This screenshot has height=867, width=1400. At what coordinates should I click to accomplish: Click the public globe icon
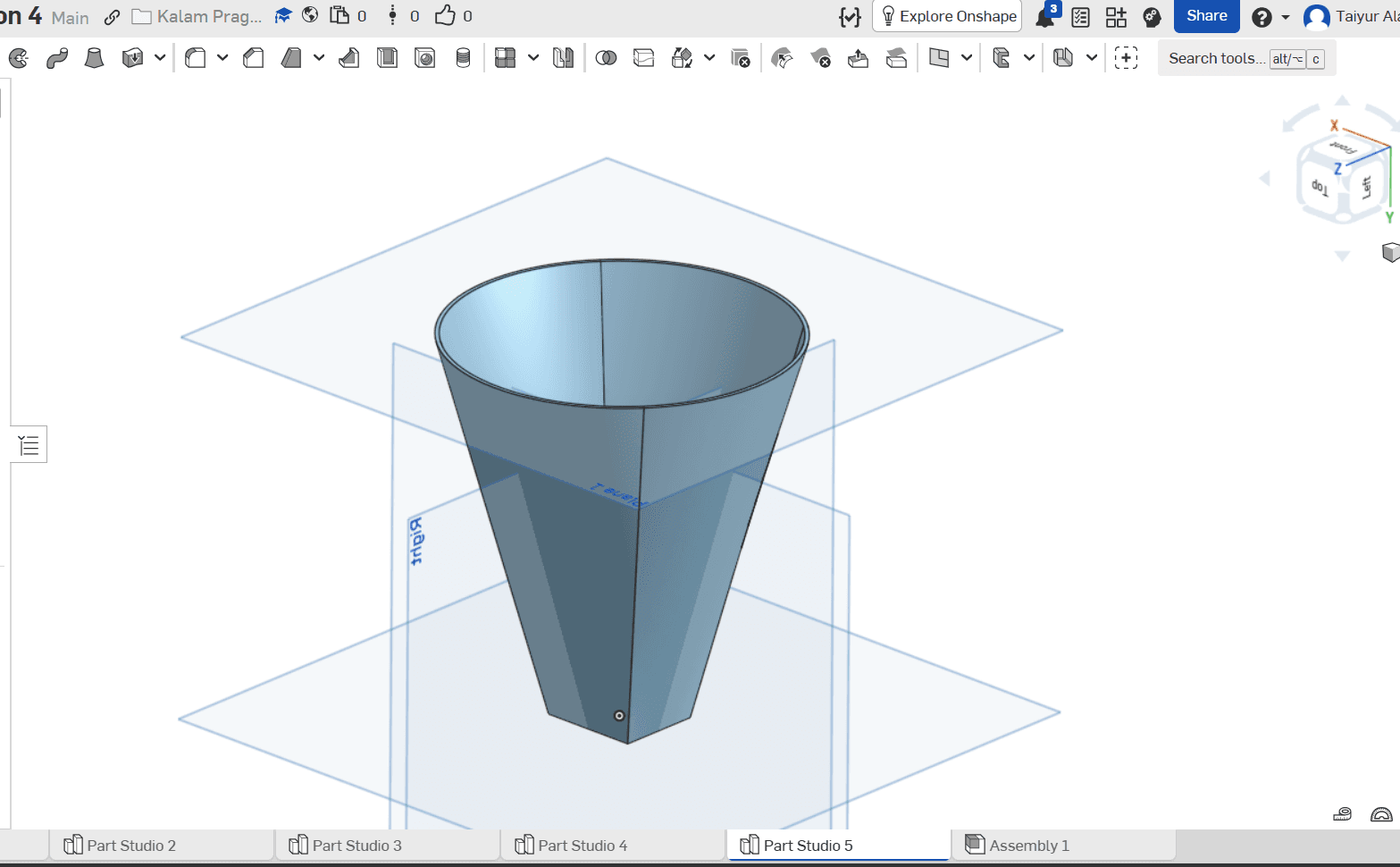[310, 15]
